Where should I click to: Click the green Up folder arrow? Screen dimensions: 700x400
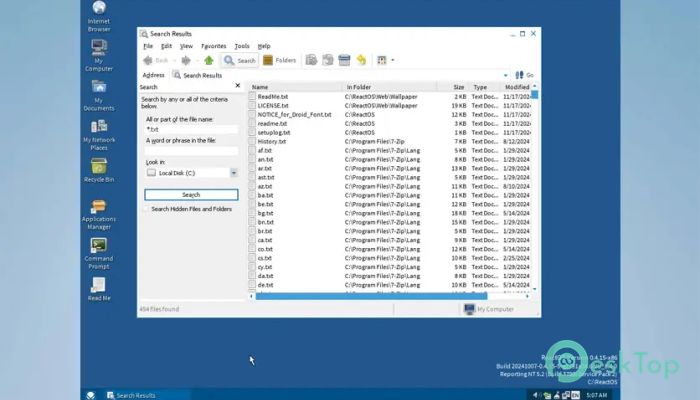[208, 60]
